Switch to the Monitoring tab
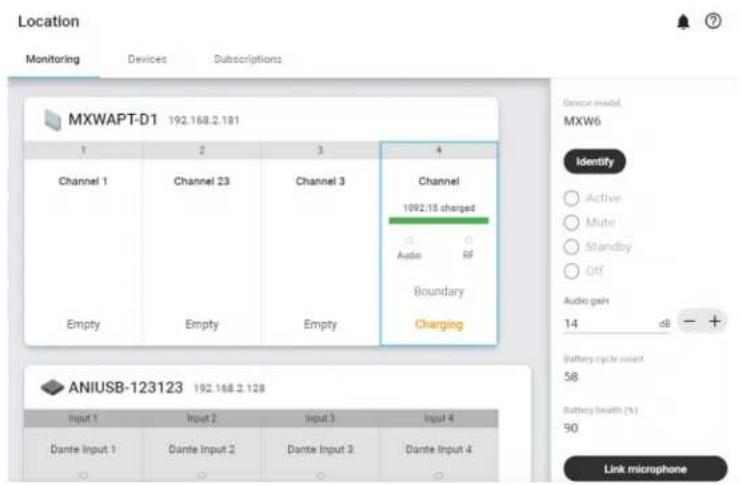 tap(53, 59)
